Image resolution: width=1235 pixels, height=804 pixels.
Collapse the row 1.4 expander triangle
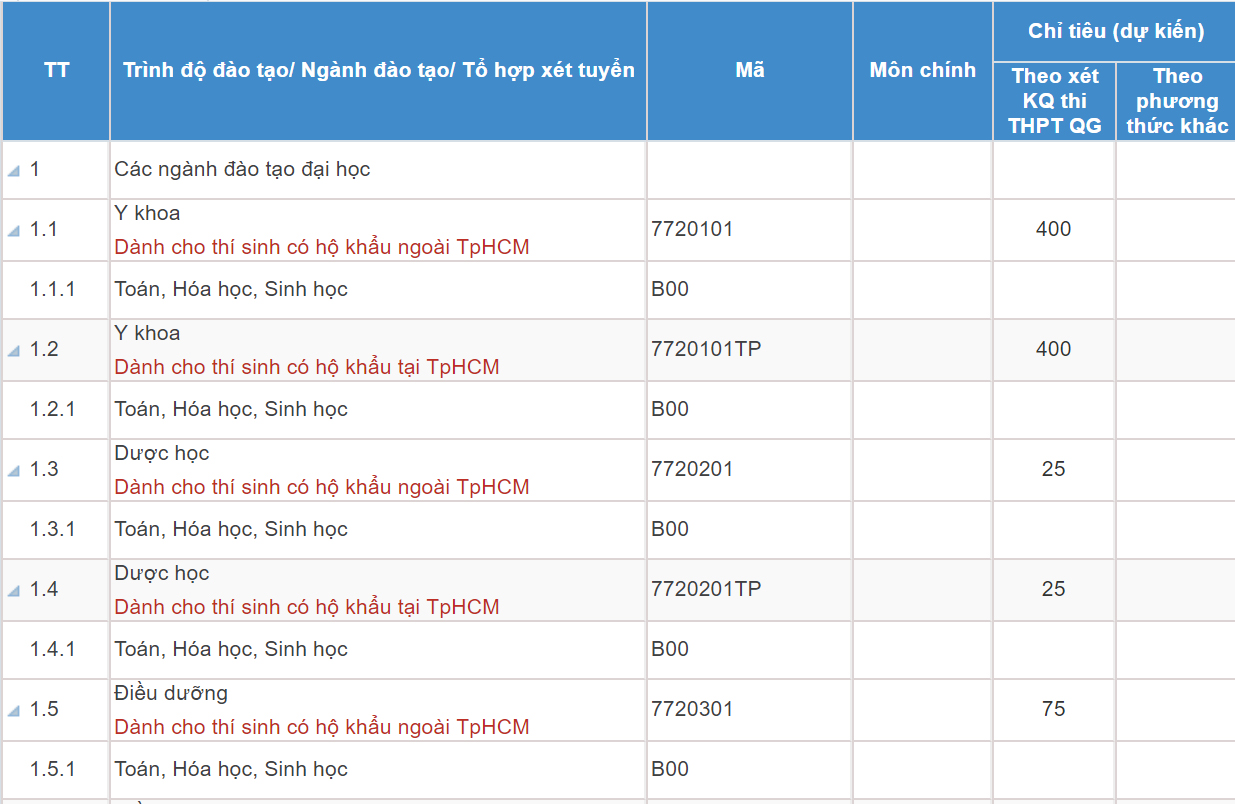click(x=14, y=591)
